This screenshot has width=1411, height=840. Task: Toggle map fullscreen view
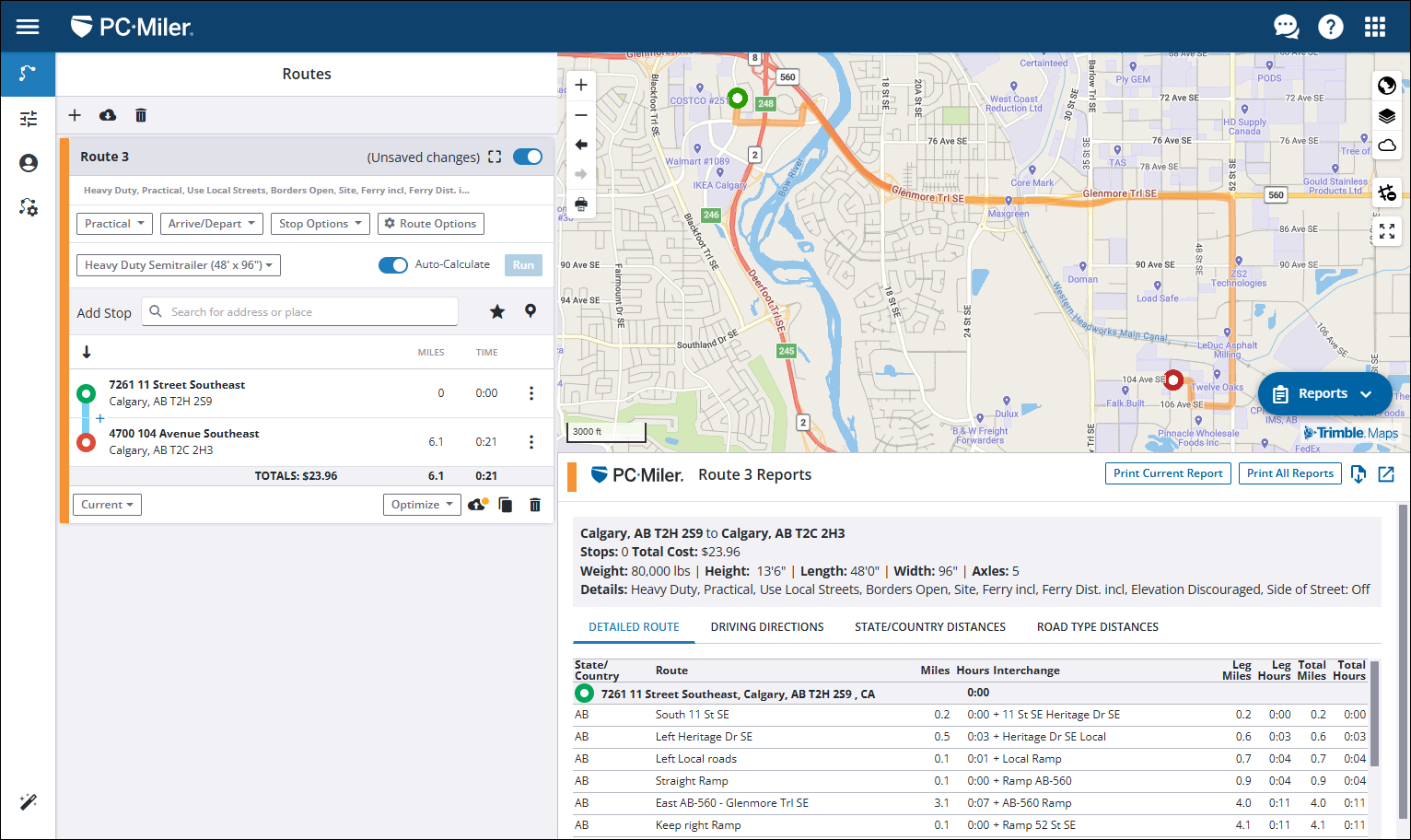pyautogui.click(x=1386, y=231)
